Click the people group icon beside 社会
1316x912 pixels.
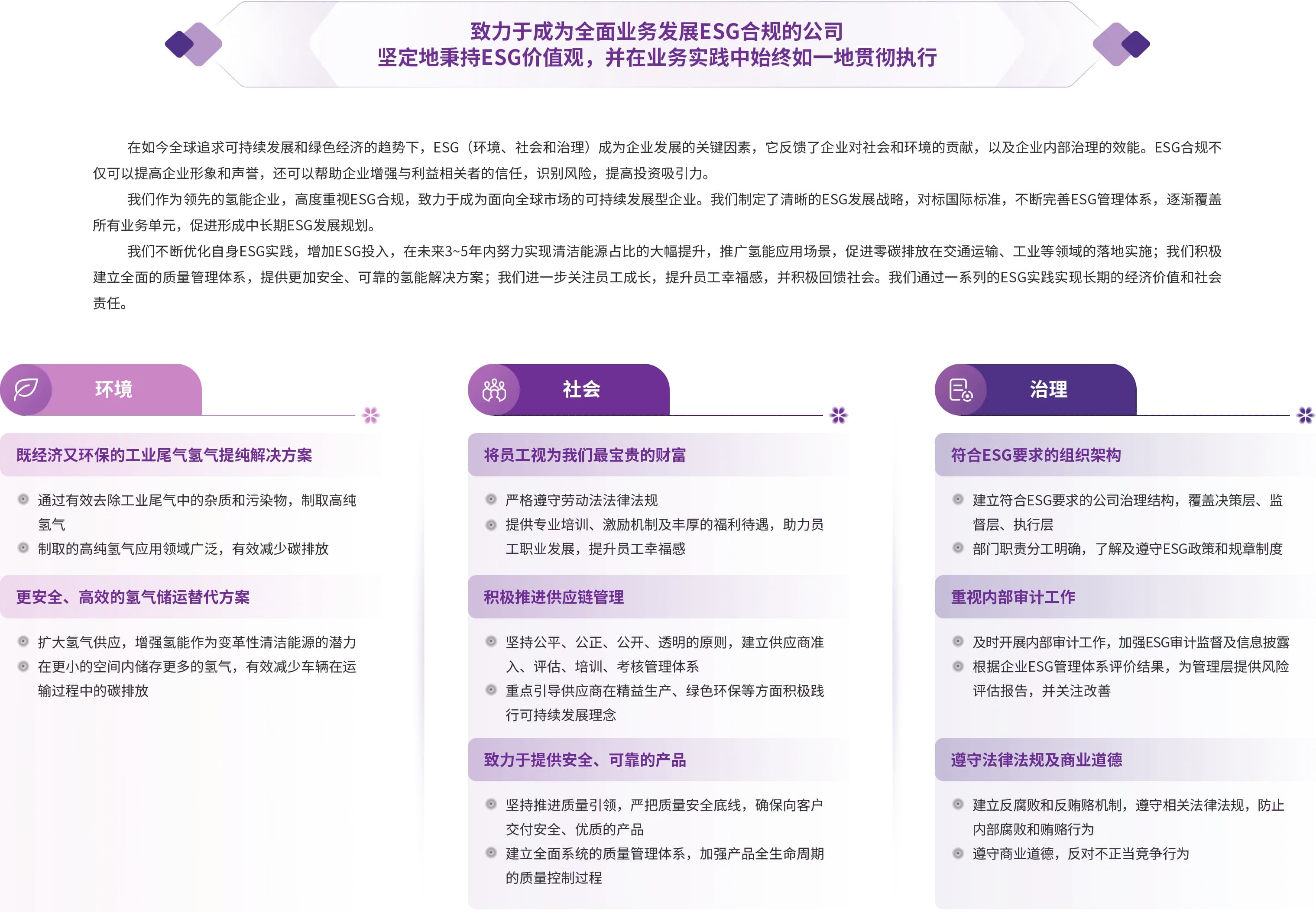(494, 390)
